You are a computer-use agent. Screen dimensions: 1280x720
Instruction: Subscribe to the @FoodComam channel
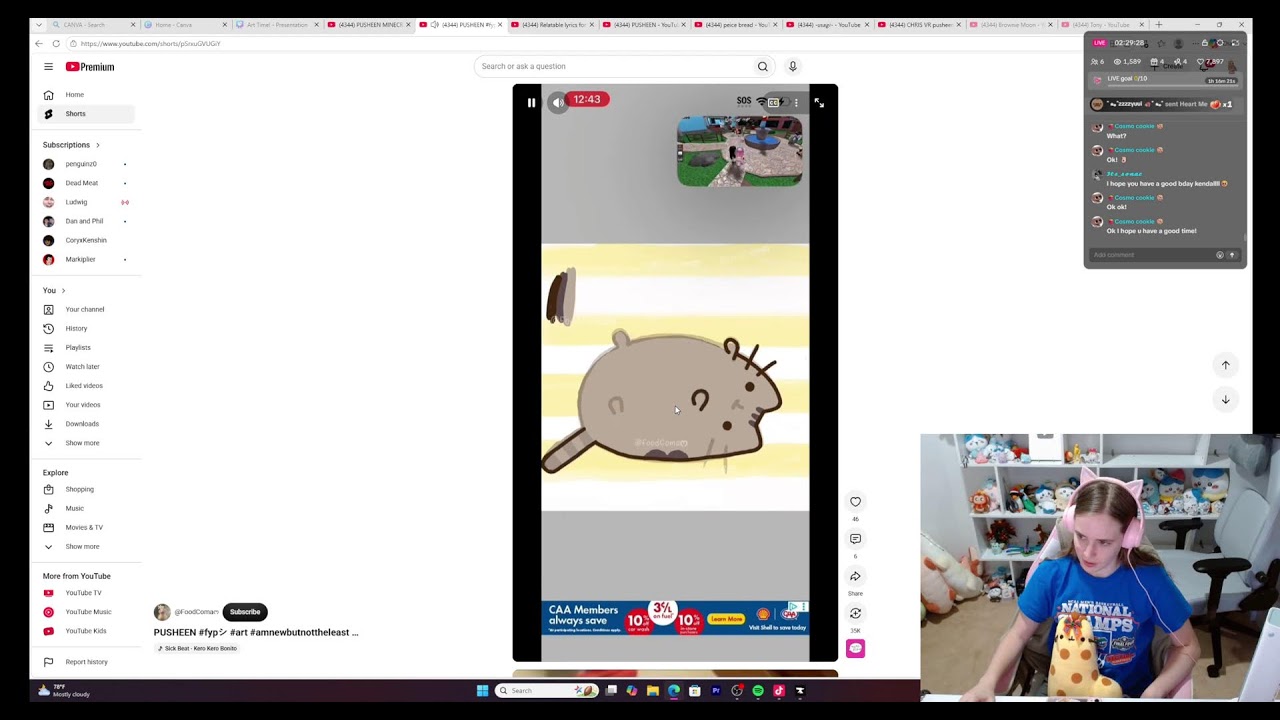click(x=245, y=612)
